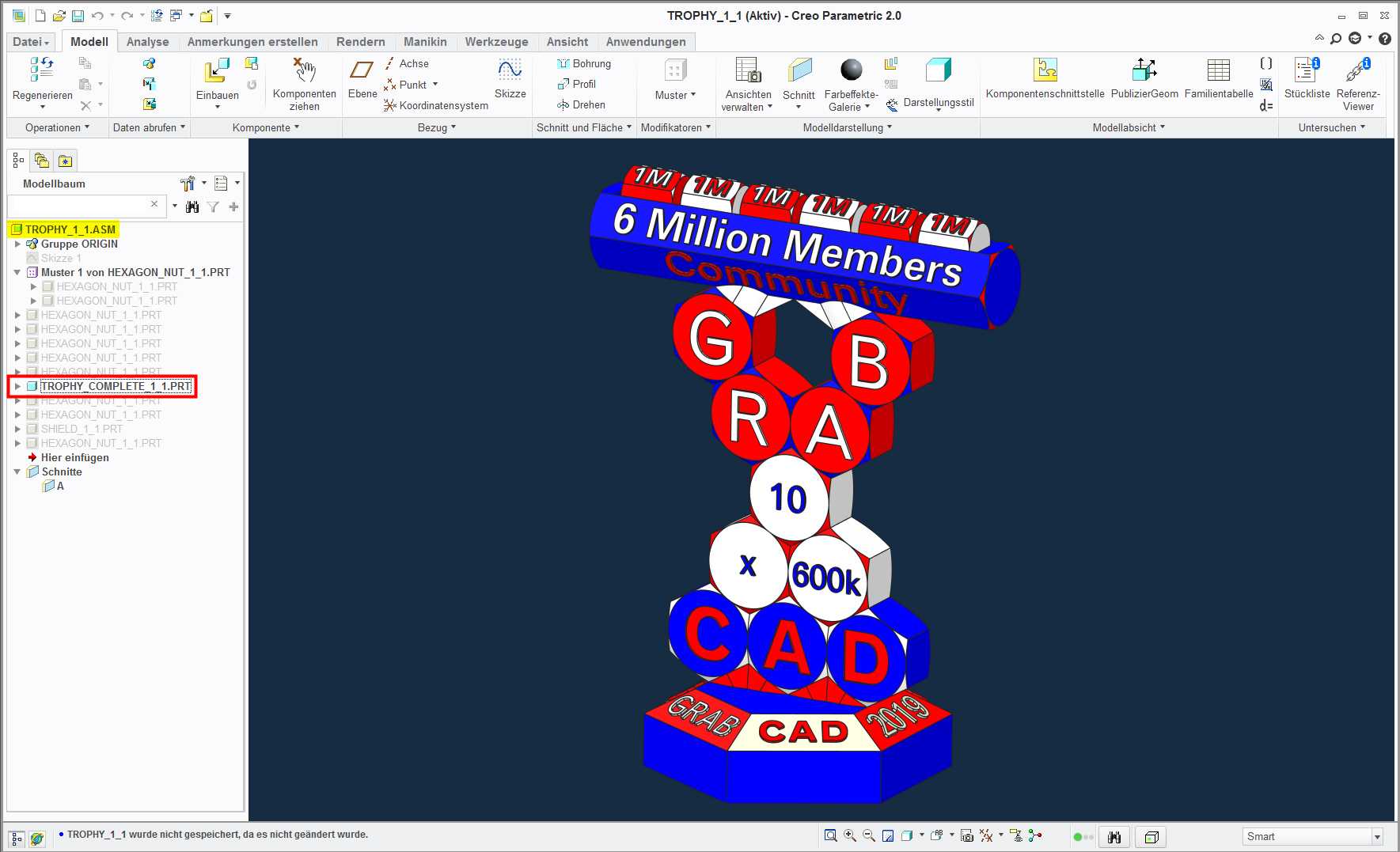The width and height of the screenshot is (1400, 852).
Task: Open the Modifikatoren group dropdown
Action: point(676,127)
